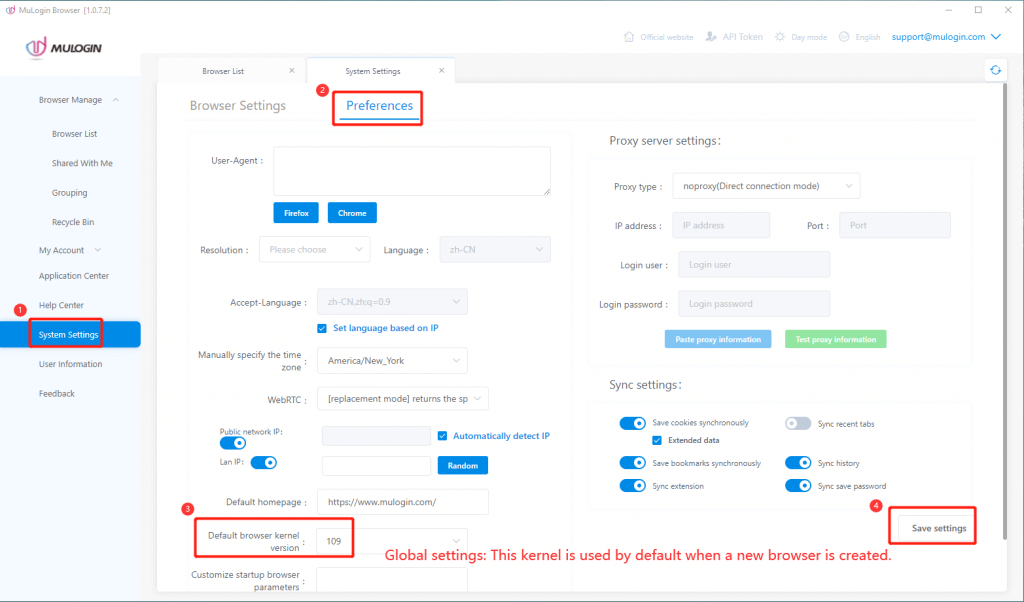Image resolution: width=1024 pixels, height=602 pixels.
Task: Click the User-Agent text area
Action: 412,171
